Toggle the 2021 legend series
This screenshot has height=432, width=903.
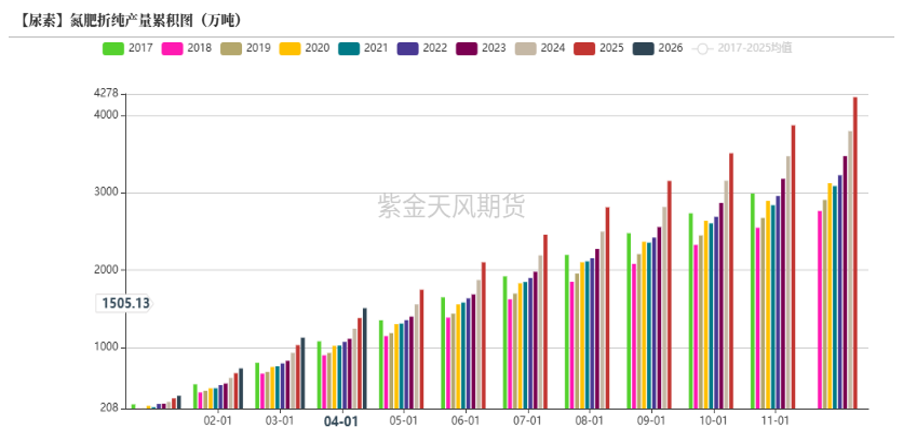coord(363,48)
